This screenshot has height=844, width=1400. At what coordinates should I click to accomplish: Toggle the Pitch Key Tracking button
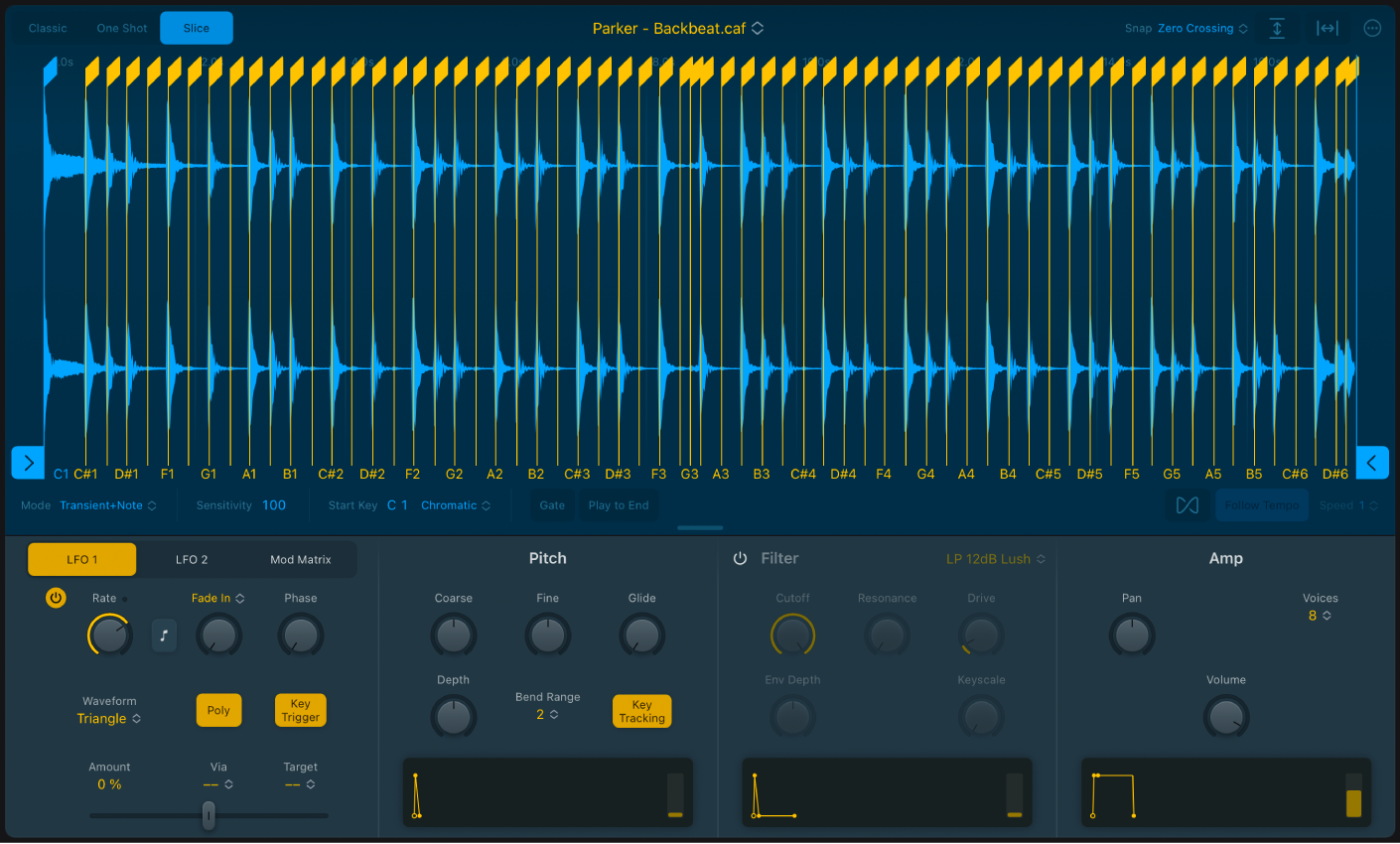coord(641,711)
